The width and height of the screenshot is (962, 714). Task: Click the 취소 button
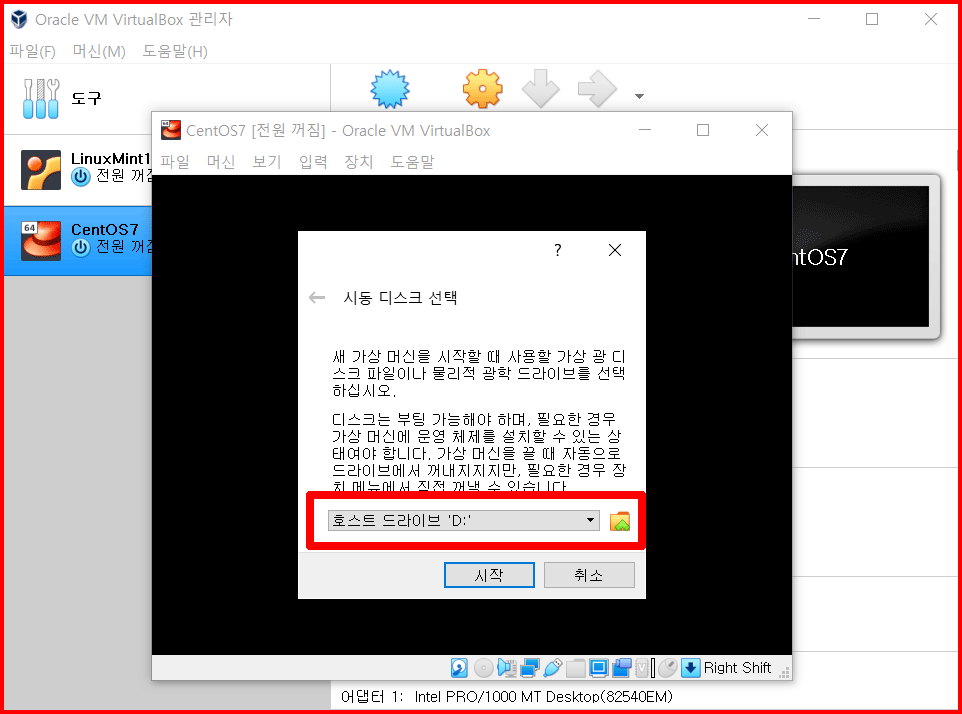click(x=589, y=575)
